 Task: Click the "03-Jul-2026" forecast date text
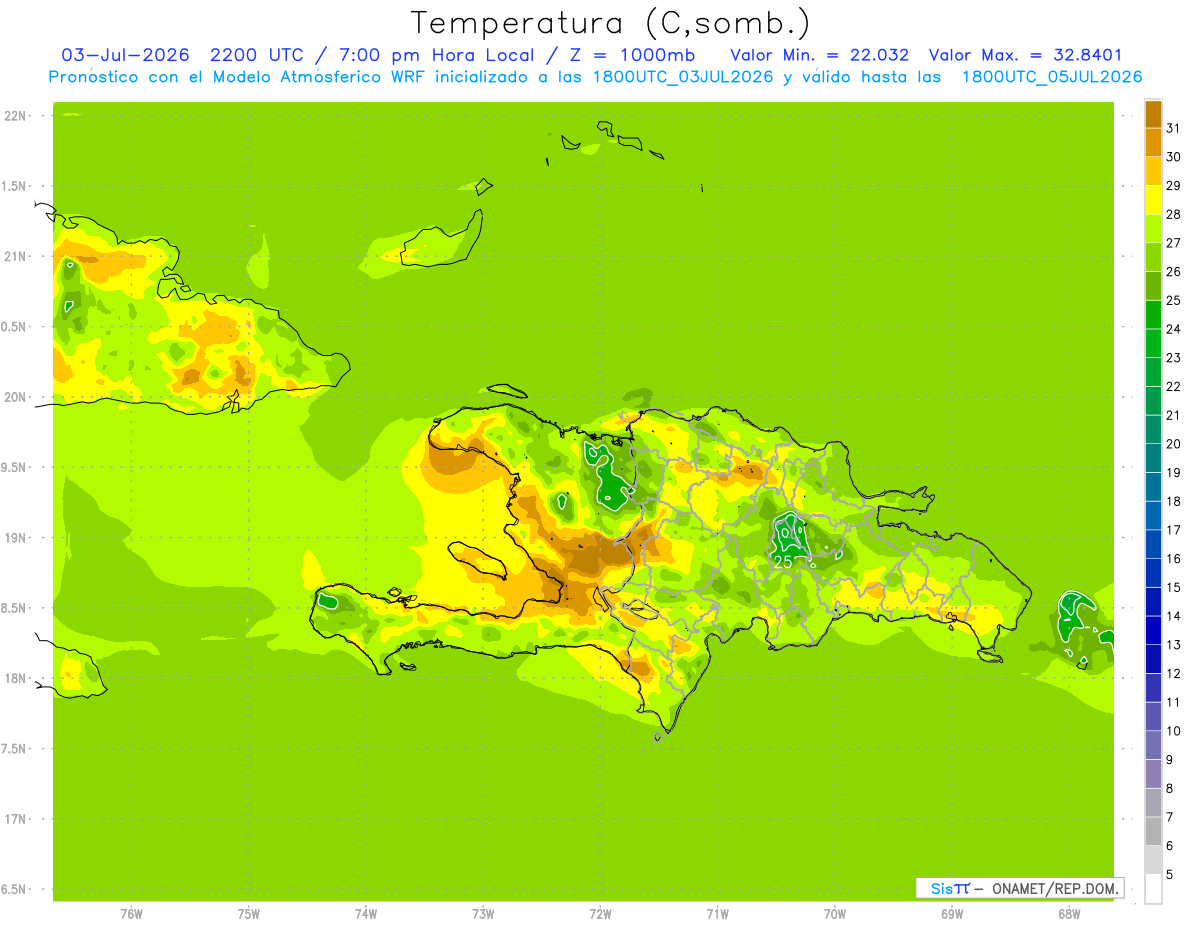click(126, 55)
